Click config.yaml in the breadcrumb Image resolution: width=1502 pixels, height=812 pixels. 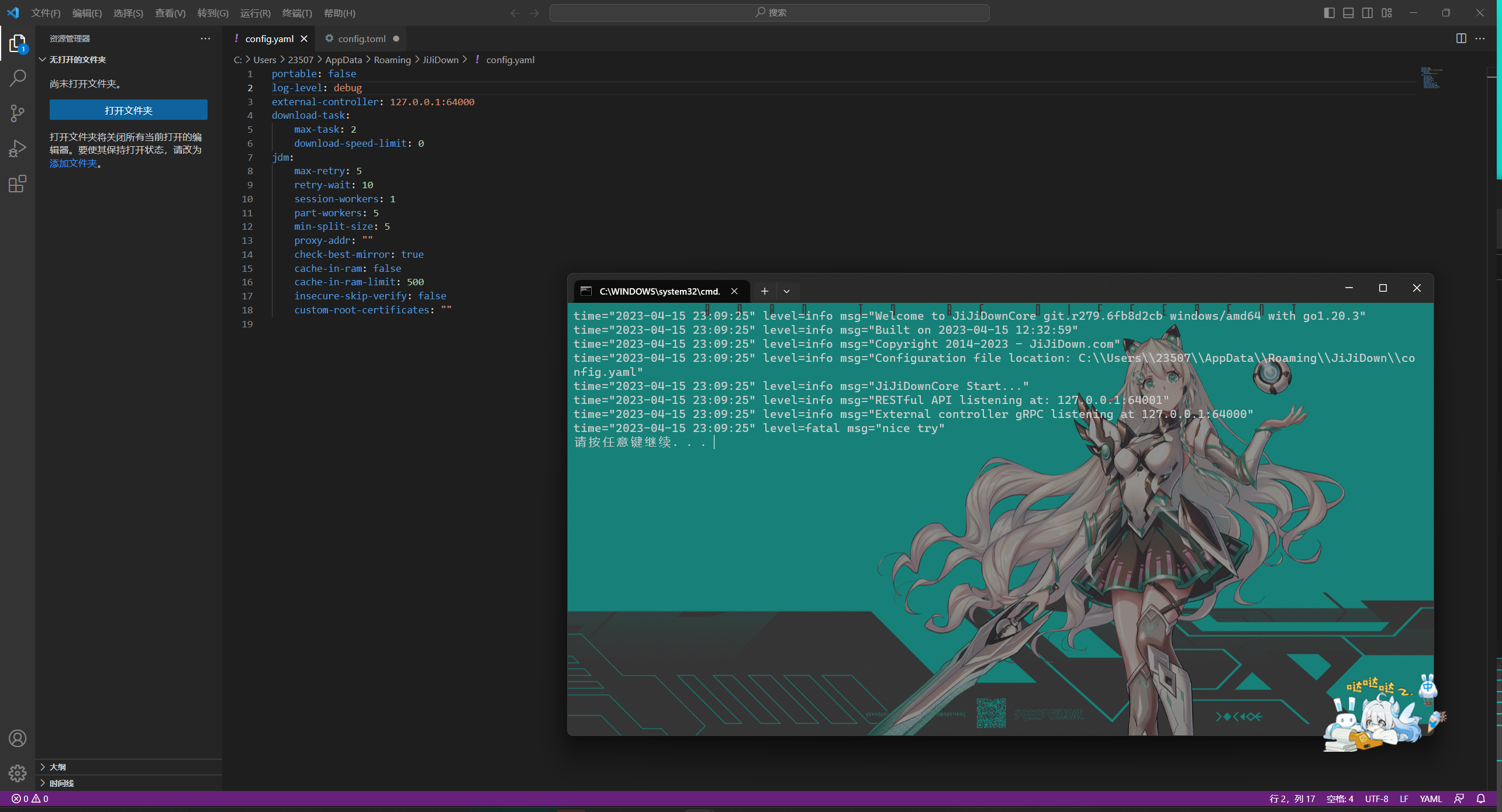coord(510,60)
